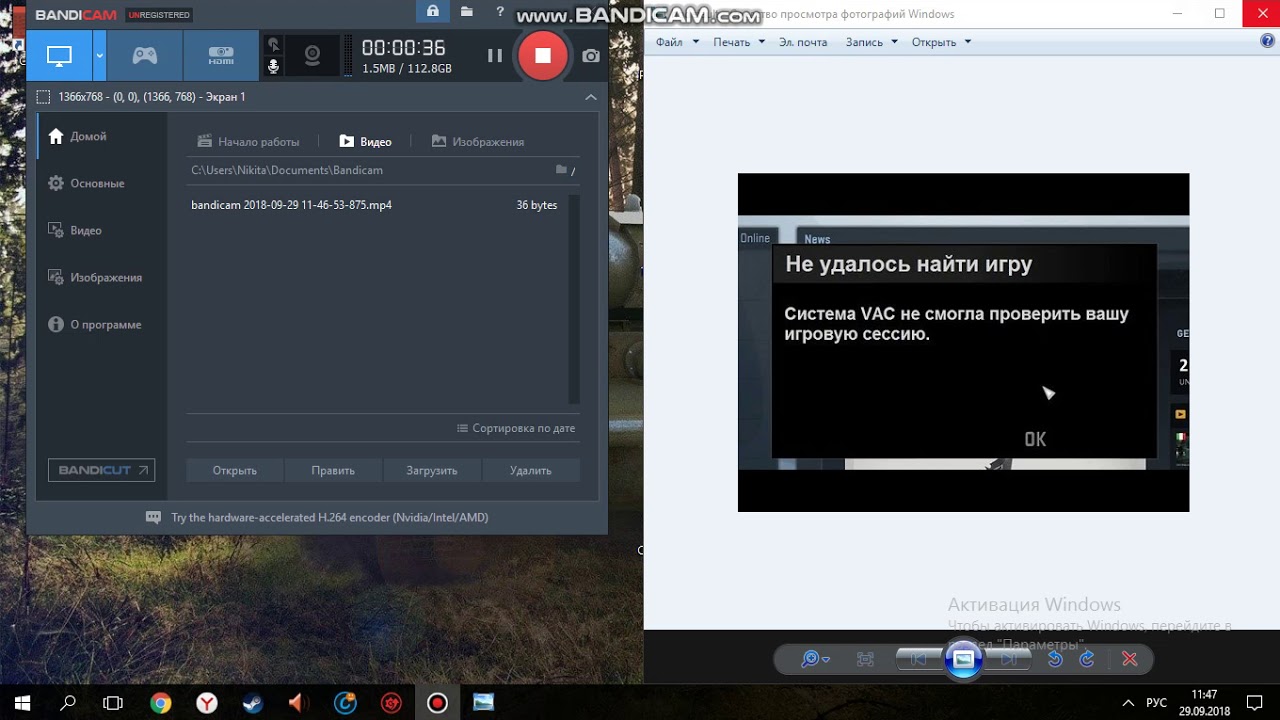Image resolution: width=1280 pixels, height=720 pixels.
Task: Launch Bandicut via BANDICUT button
Action: coord(101,470)
